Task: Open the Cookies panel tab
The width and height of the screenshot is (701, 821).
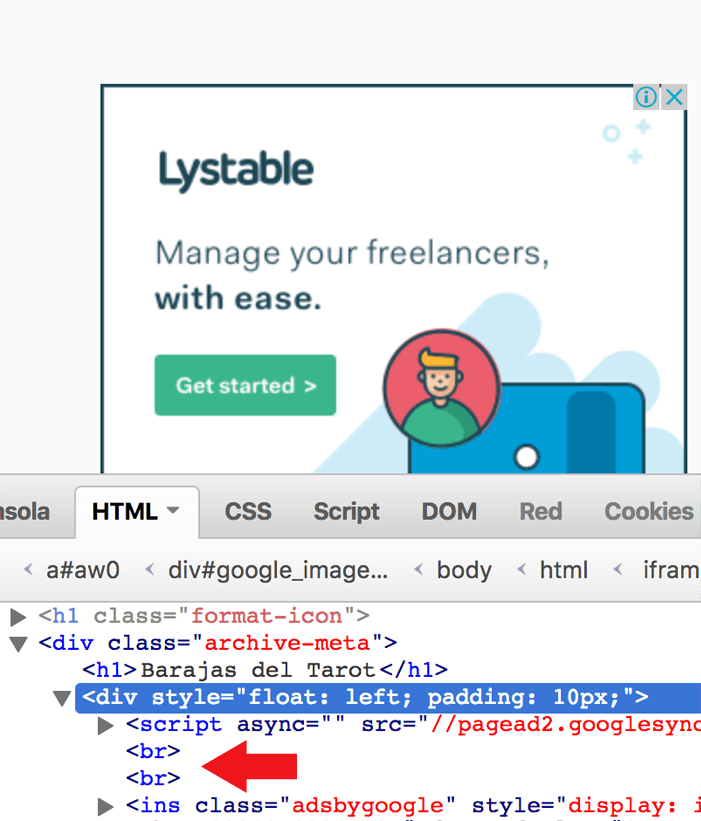Action: (x=649, y=512)
